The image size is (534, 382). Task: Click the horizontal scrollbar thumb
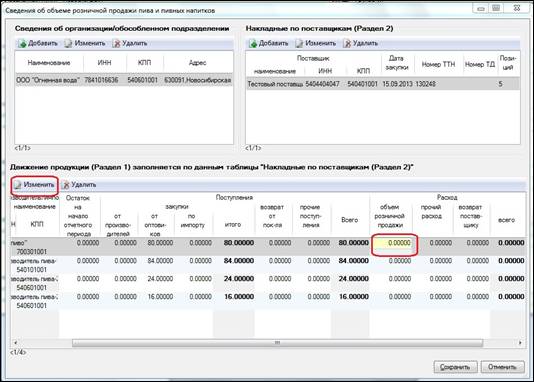pyautogui.click(x=277, y=343)
